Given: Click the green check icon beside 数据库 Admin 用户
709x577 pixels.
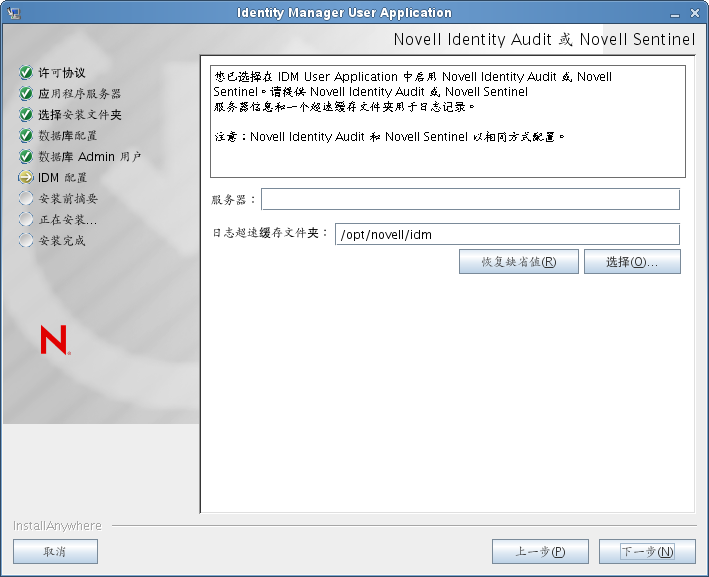Looking at the screenshot, I should 26,156.
